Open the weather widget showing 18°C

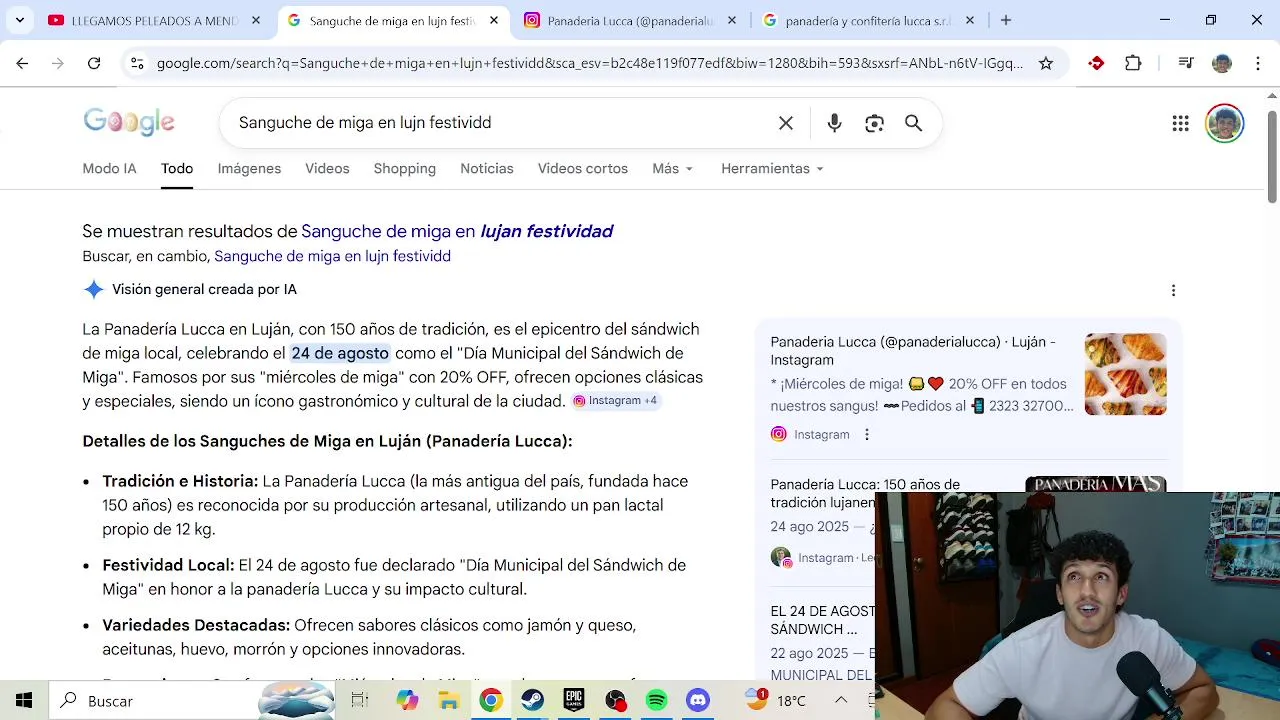(x=776, y=701)
